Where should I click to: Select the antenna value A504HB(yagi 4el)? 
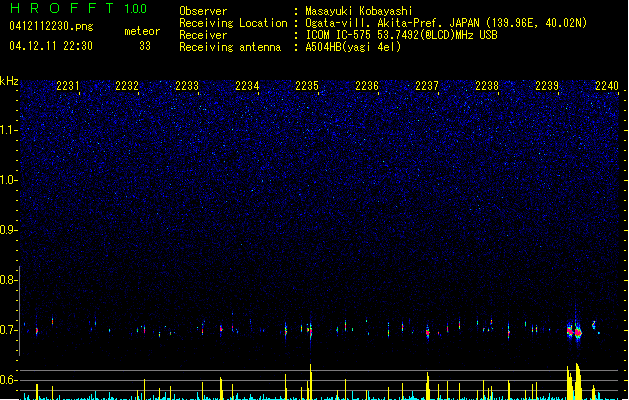tap(353, 47)
